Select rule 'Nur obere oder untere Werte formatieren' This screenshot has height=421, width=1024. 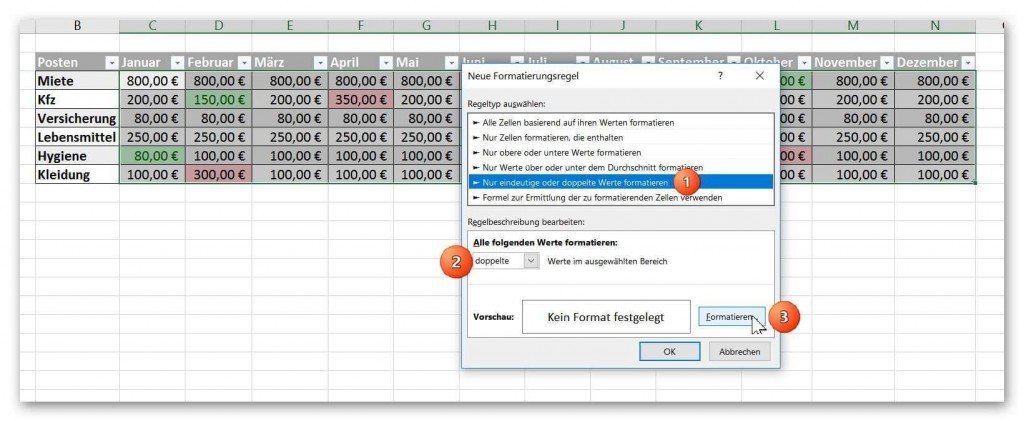click(x=621, y=153)
